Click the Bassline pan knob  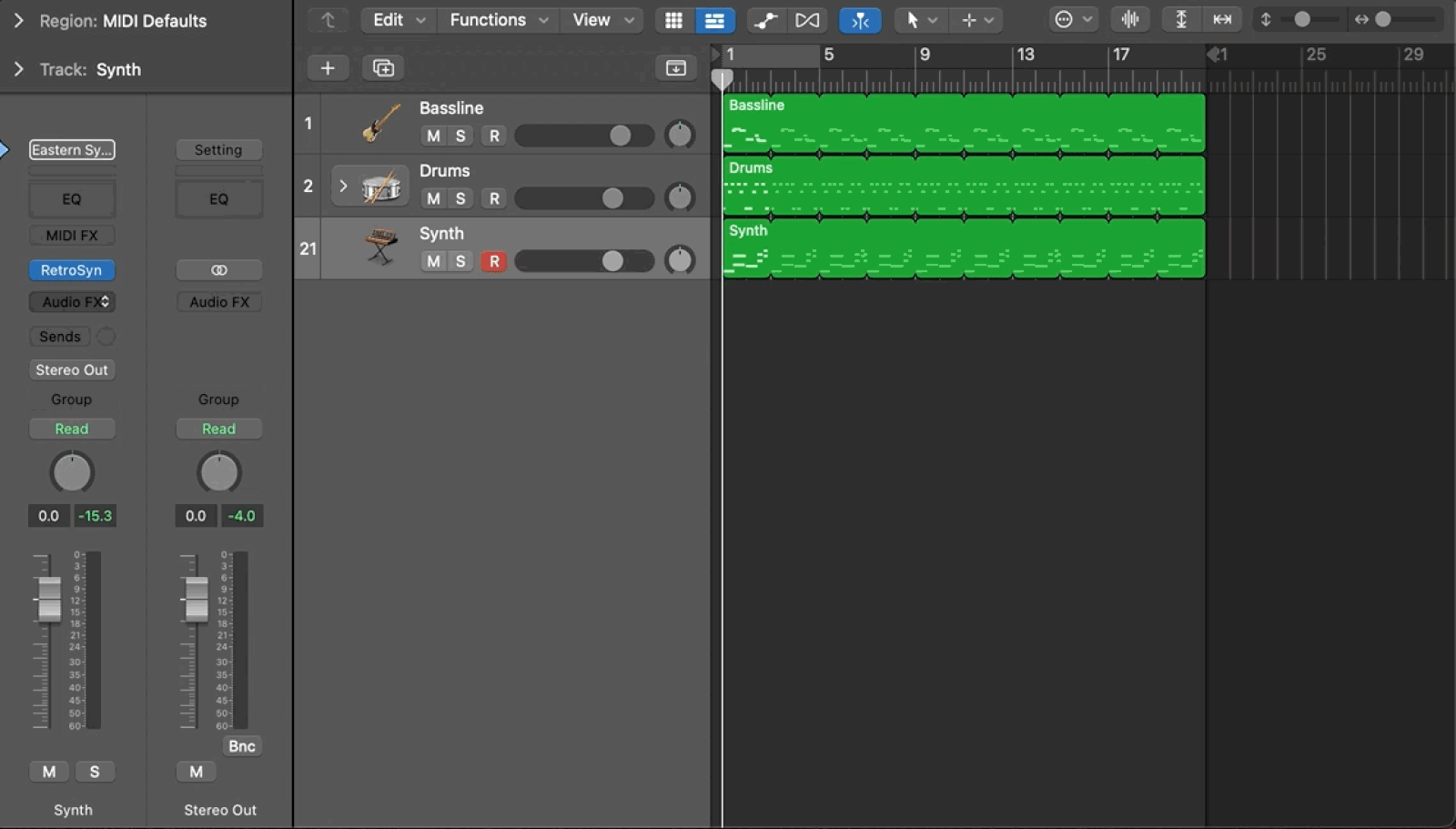[680, 135]
